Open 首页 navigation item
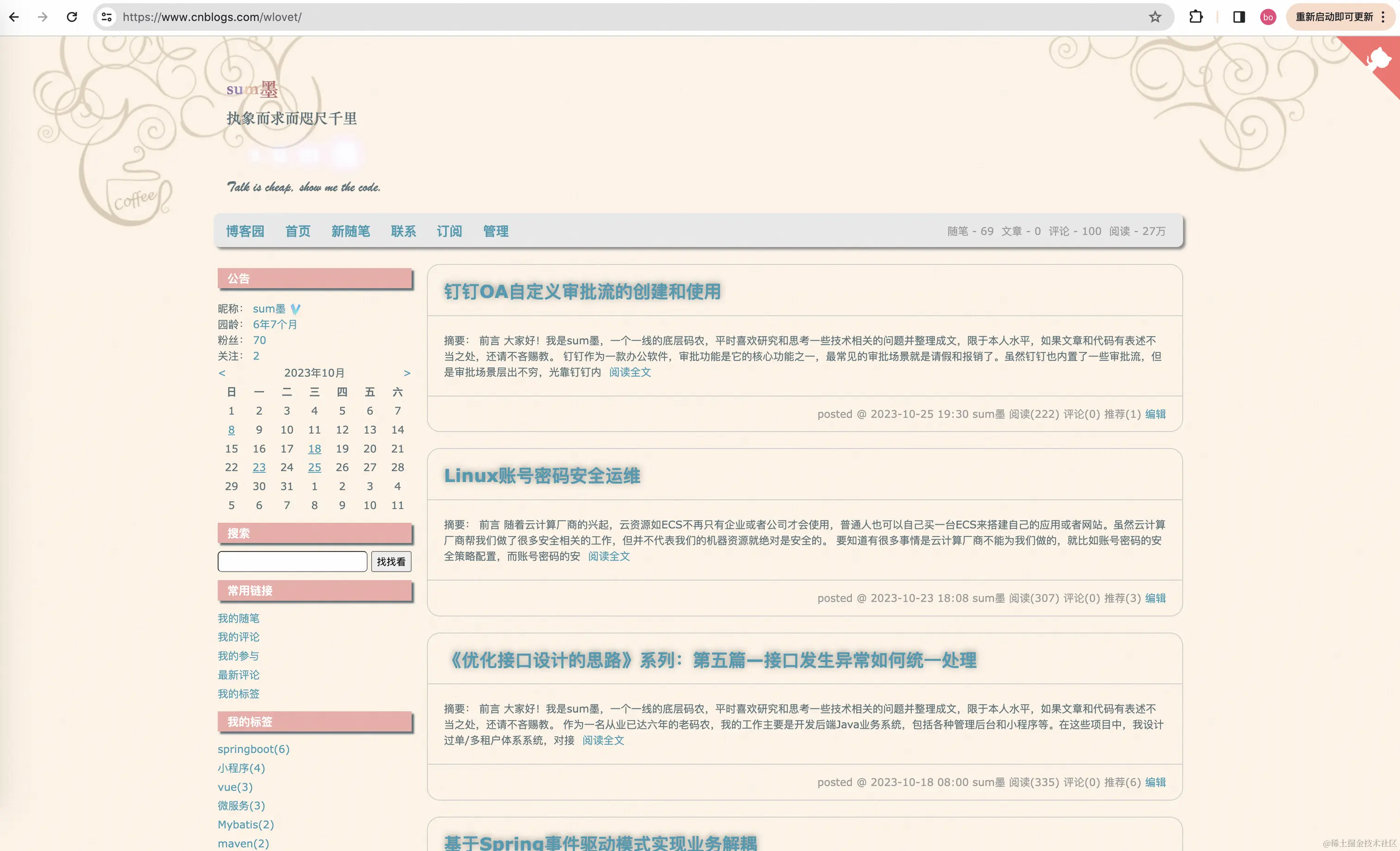 click(x=298, y=231)
